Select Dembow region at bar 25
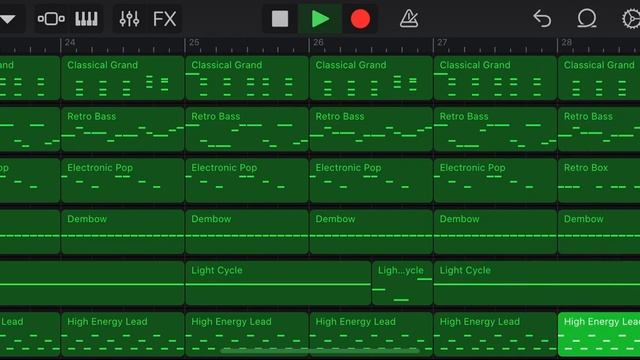 (x=247, y=232)
